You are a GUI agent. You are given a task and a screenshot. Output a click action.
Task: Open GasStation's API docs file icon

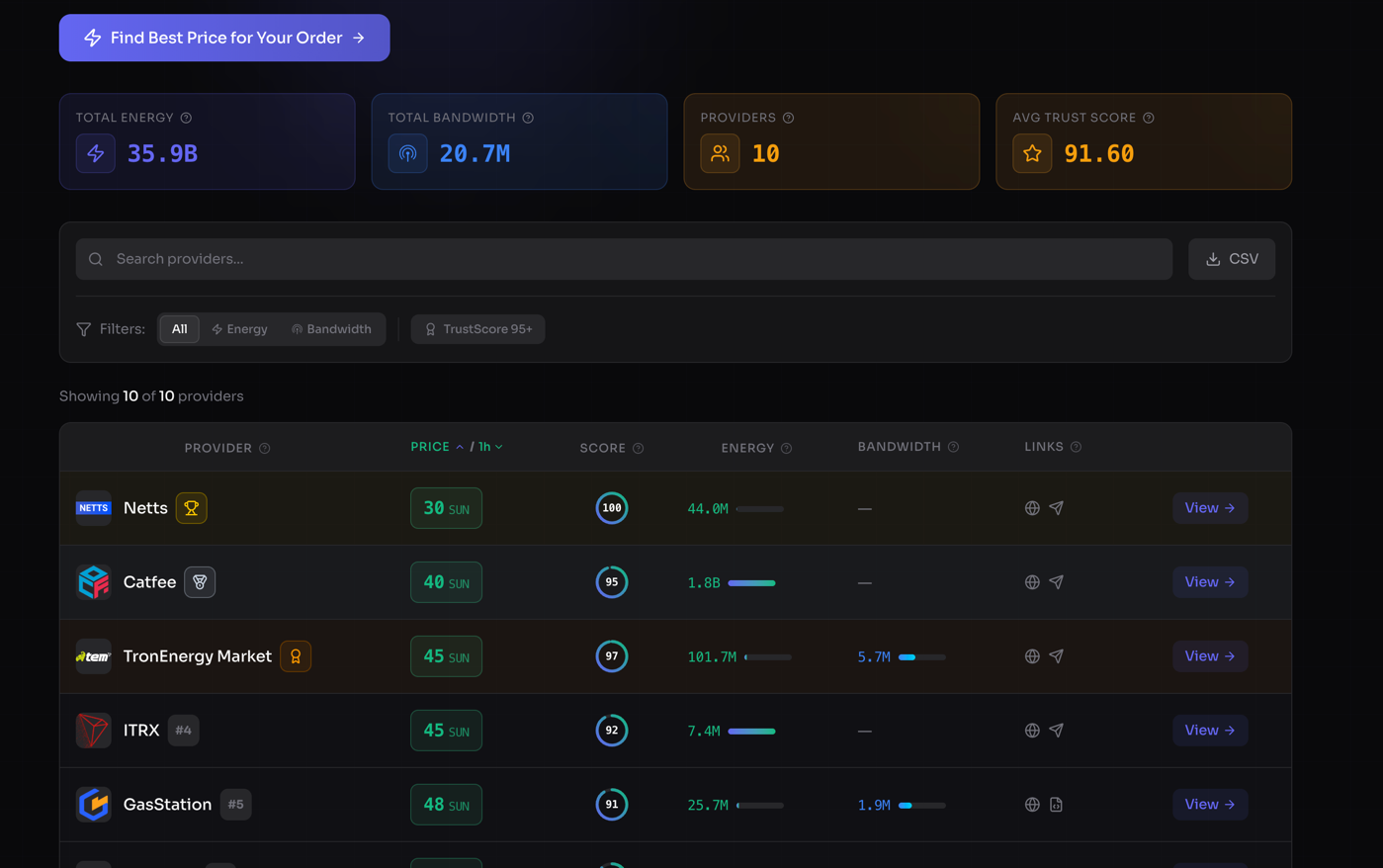(1056, 804)
